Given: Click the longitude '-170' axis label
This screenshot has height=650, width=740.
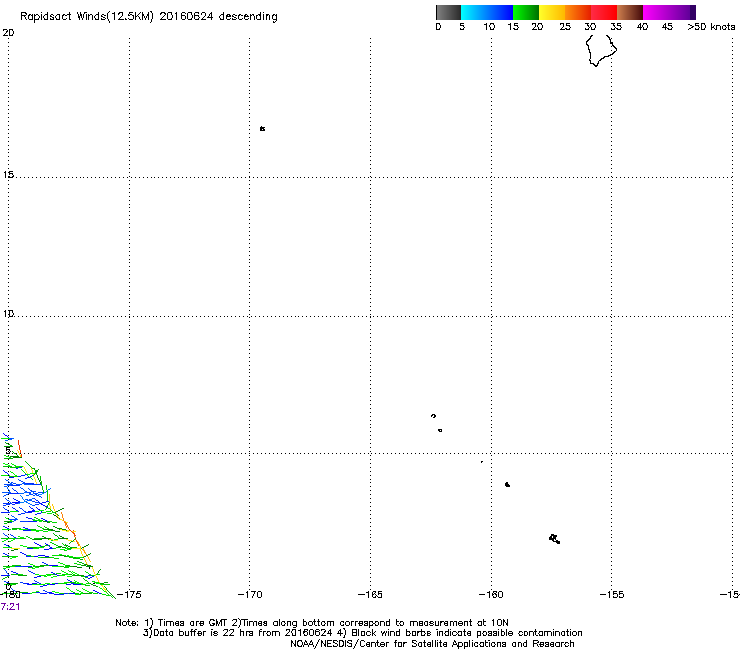Looking at the screenshot, I should point(250,594).
